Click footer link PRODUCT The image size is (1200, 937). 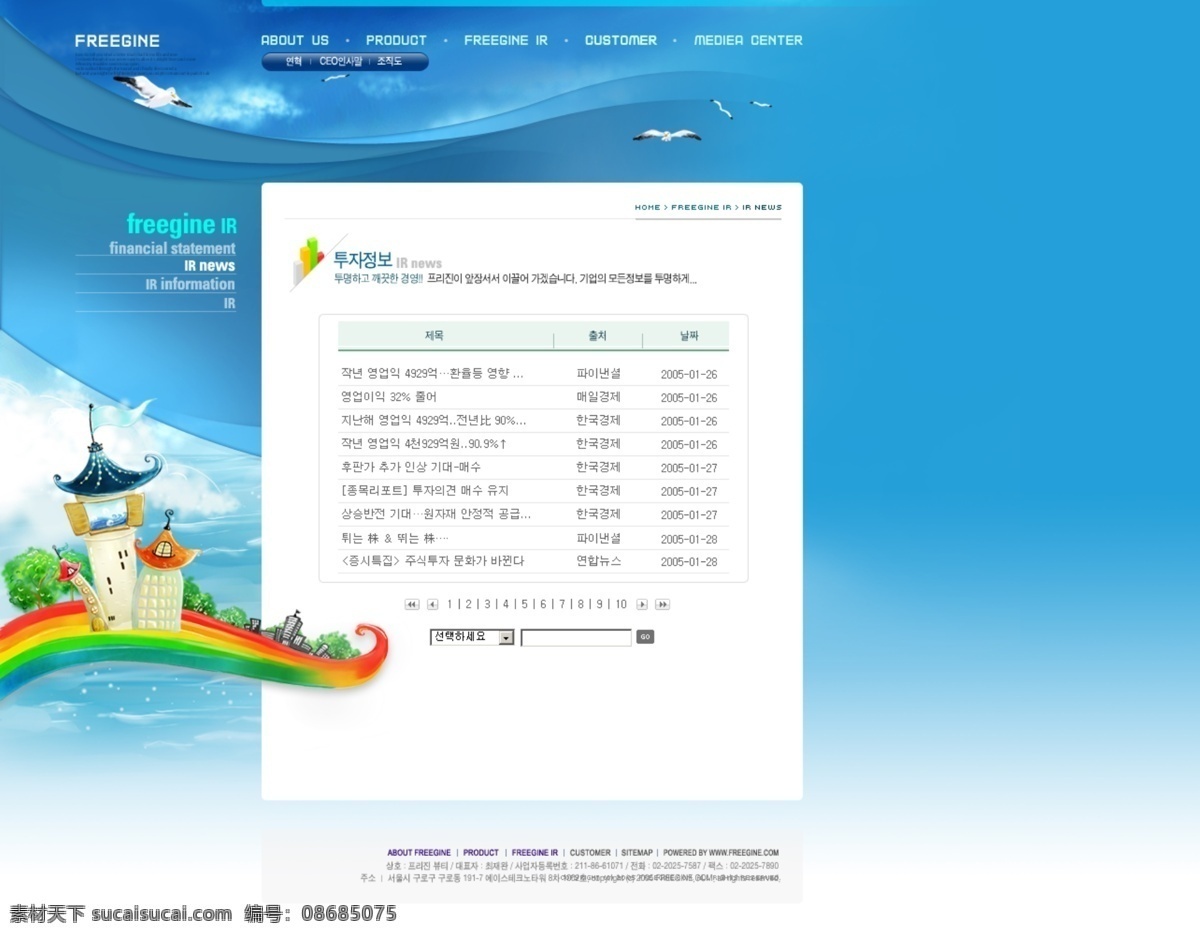[481, 853]
